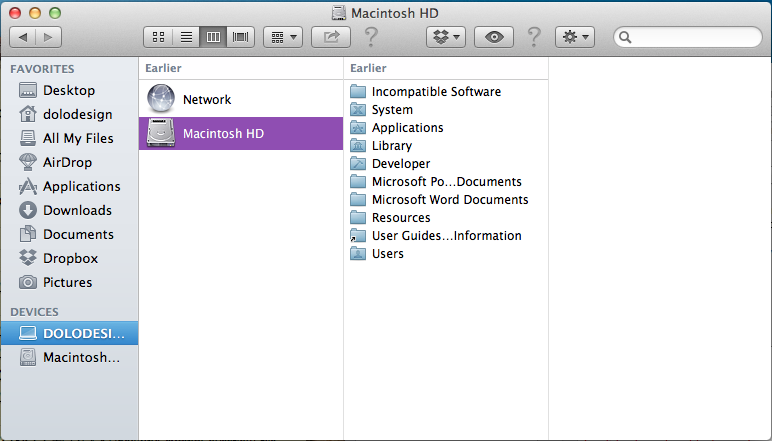
Task: Open Desktop in Favorites sidebar
Action: 69,91
